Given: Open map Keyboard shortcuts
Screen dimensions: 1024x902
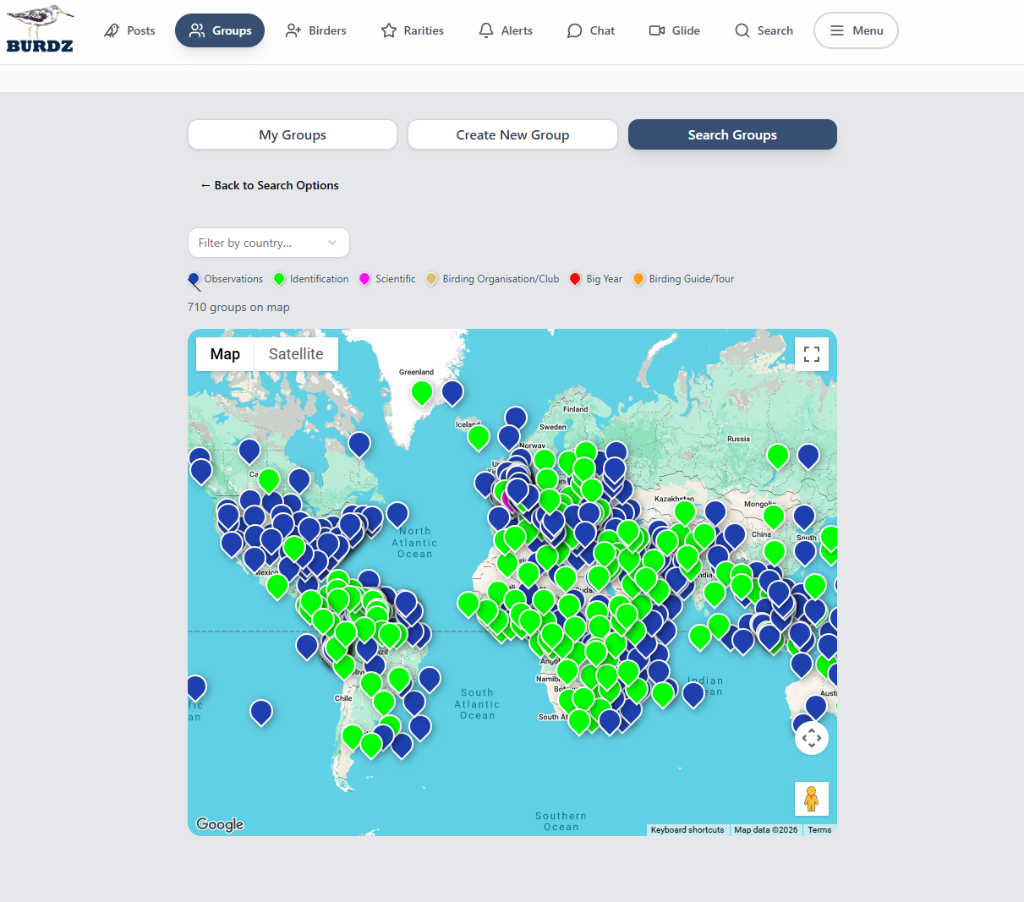Looking at the screenshot, I should coord(687,830).
